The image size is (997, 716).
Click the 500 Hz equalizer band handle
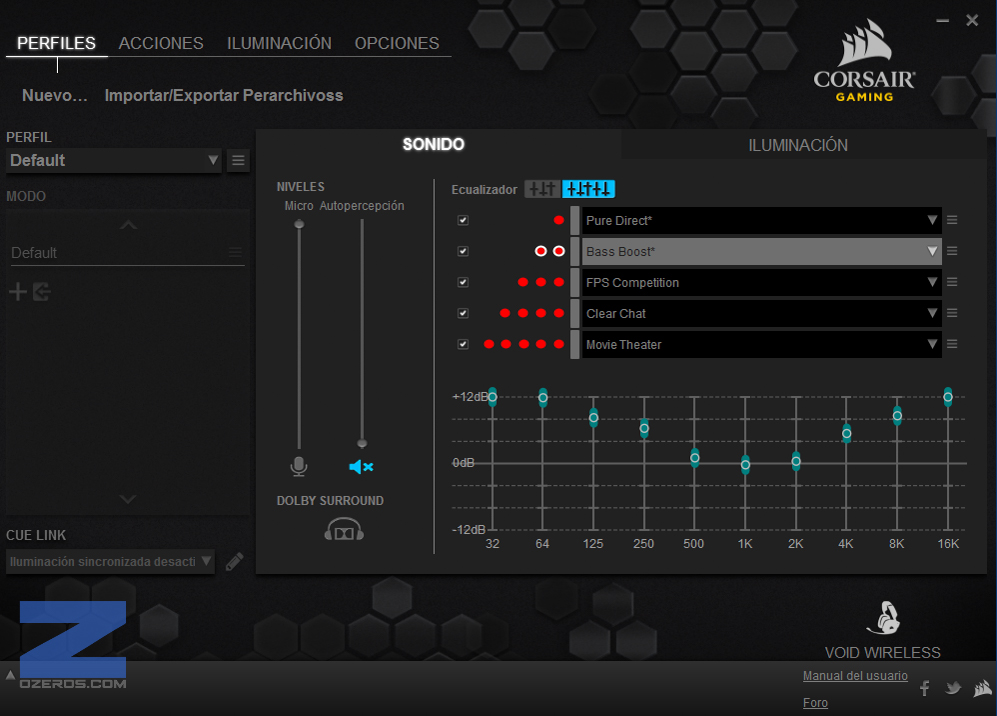coord(695,458)
